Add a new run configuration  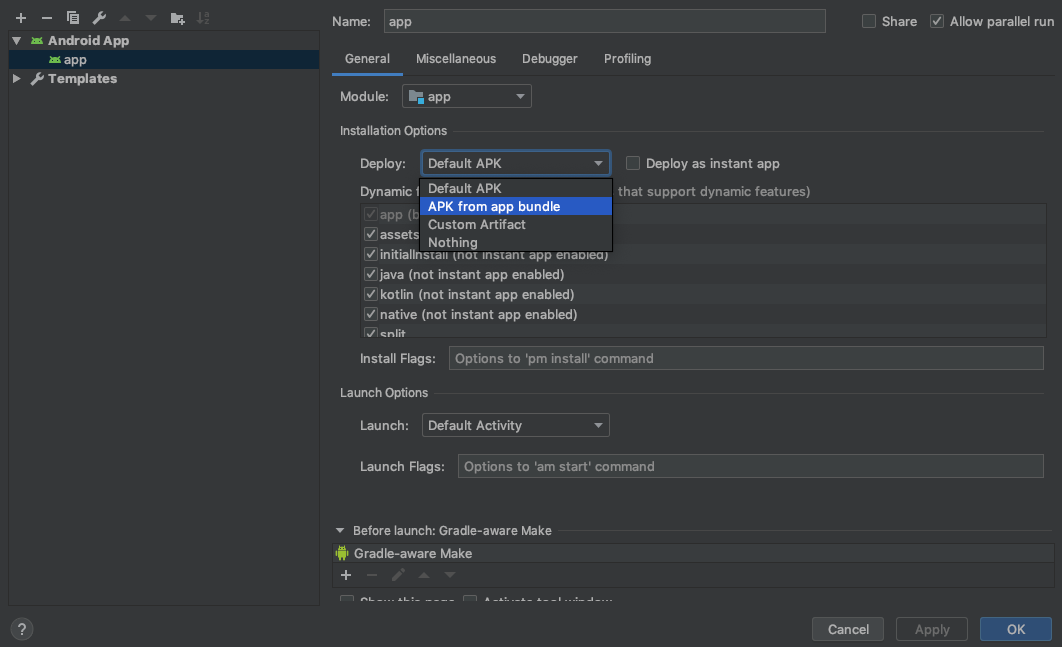(x=21, y=18)
